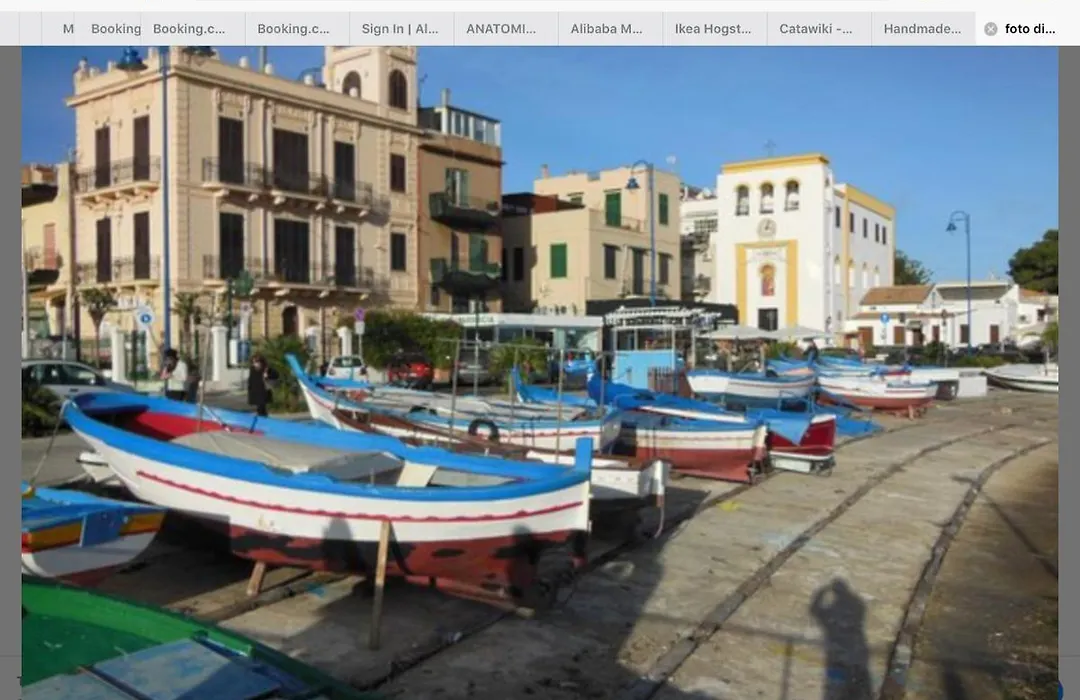Switch to the "Sign In | Al..." tab
Image resolution: width=1080 pixels, height=700 pixels.
(x=400, y=29)
